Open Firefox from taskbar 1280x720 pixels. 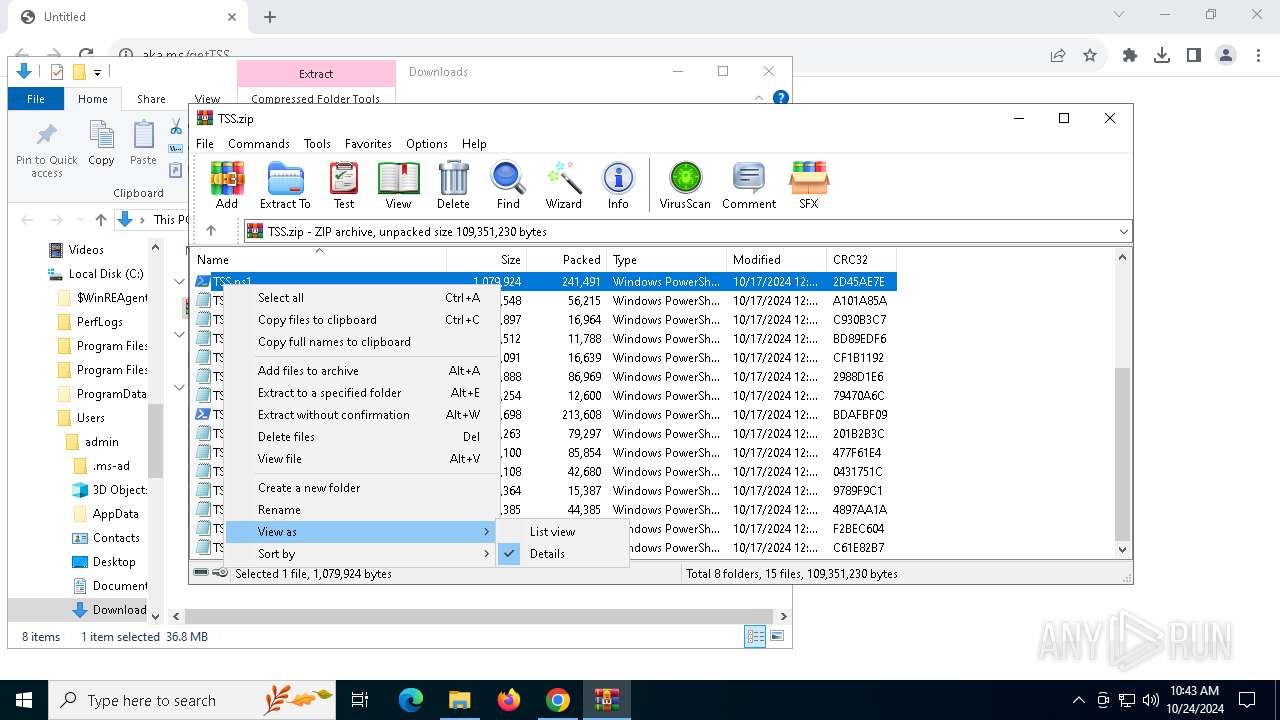(509, 700)
